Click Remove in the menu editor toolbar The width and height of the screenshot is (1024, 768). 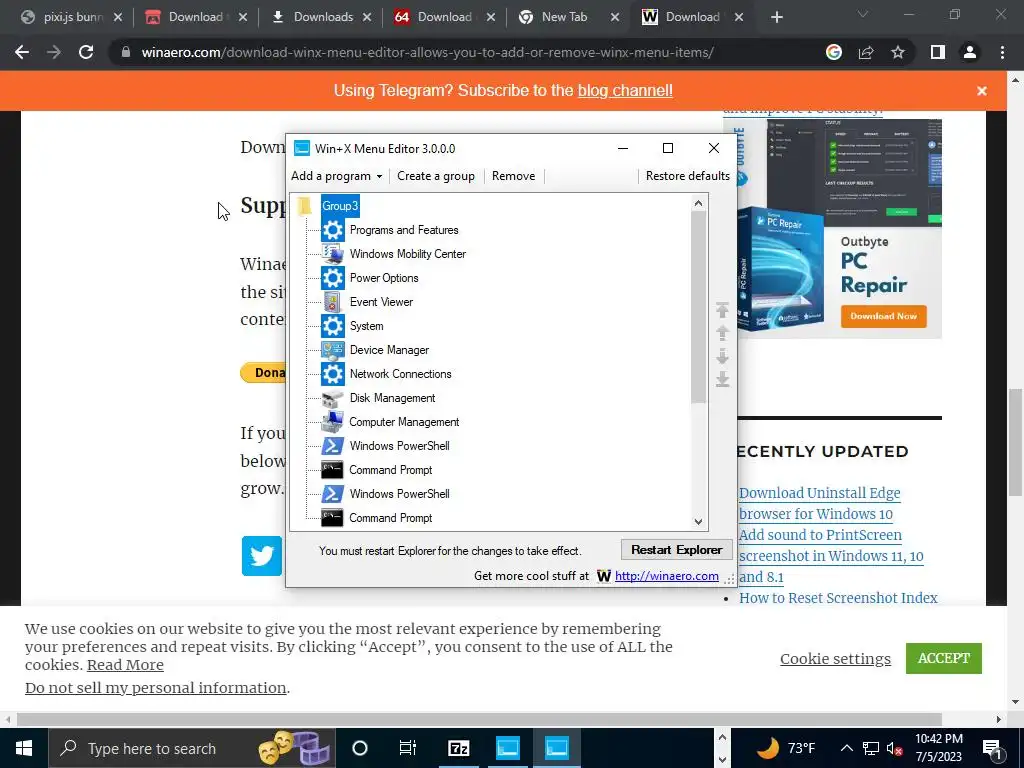[513, 176]
